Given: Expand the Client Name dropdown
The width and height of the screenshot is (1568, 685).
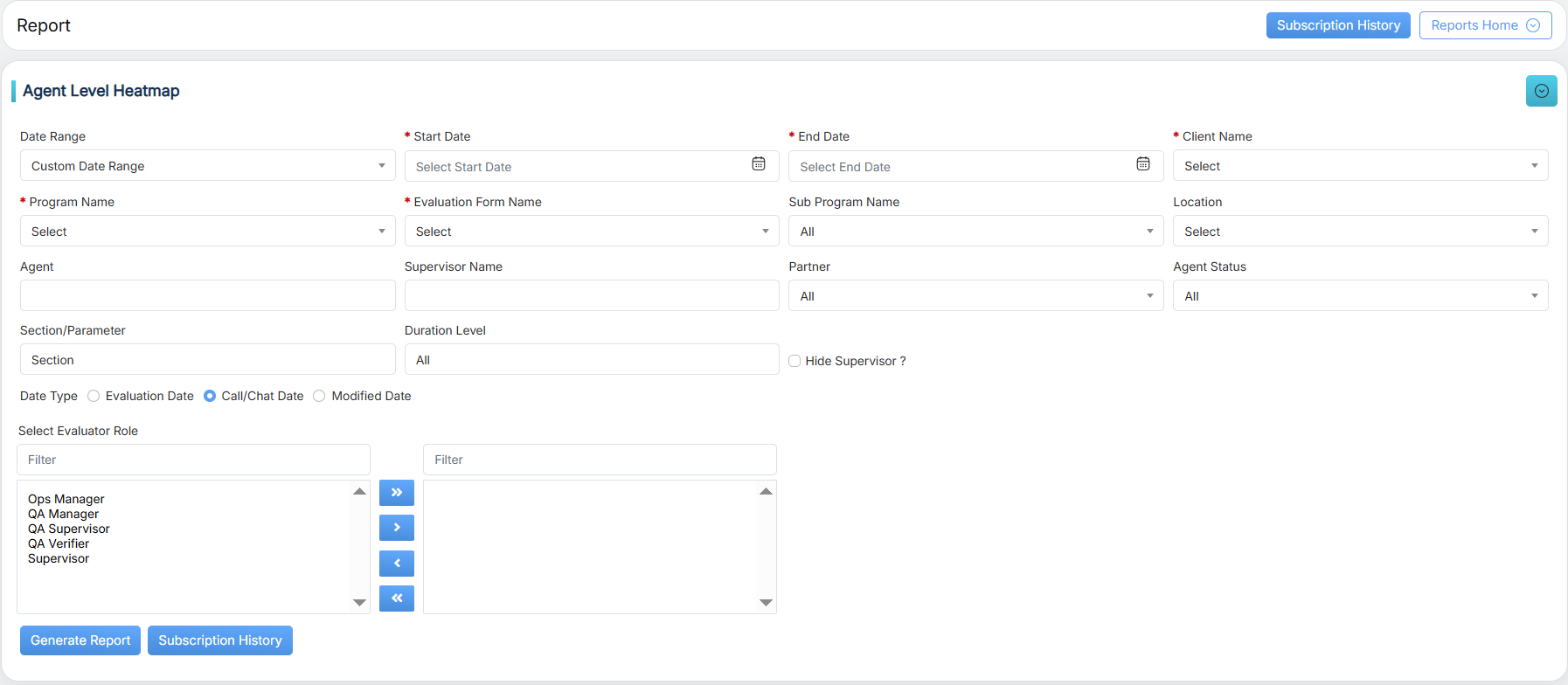Looking at the screenshot, I should coord(1359,166).
